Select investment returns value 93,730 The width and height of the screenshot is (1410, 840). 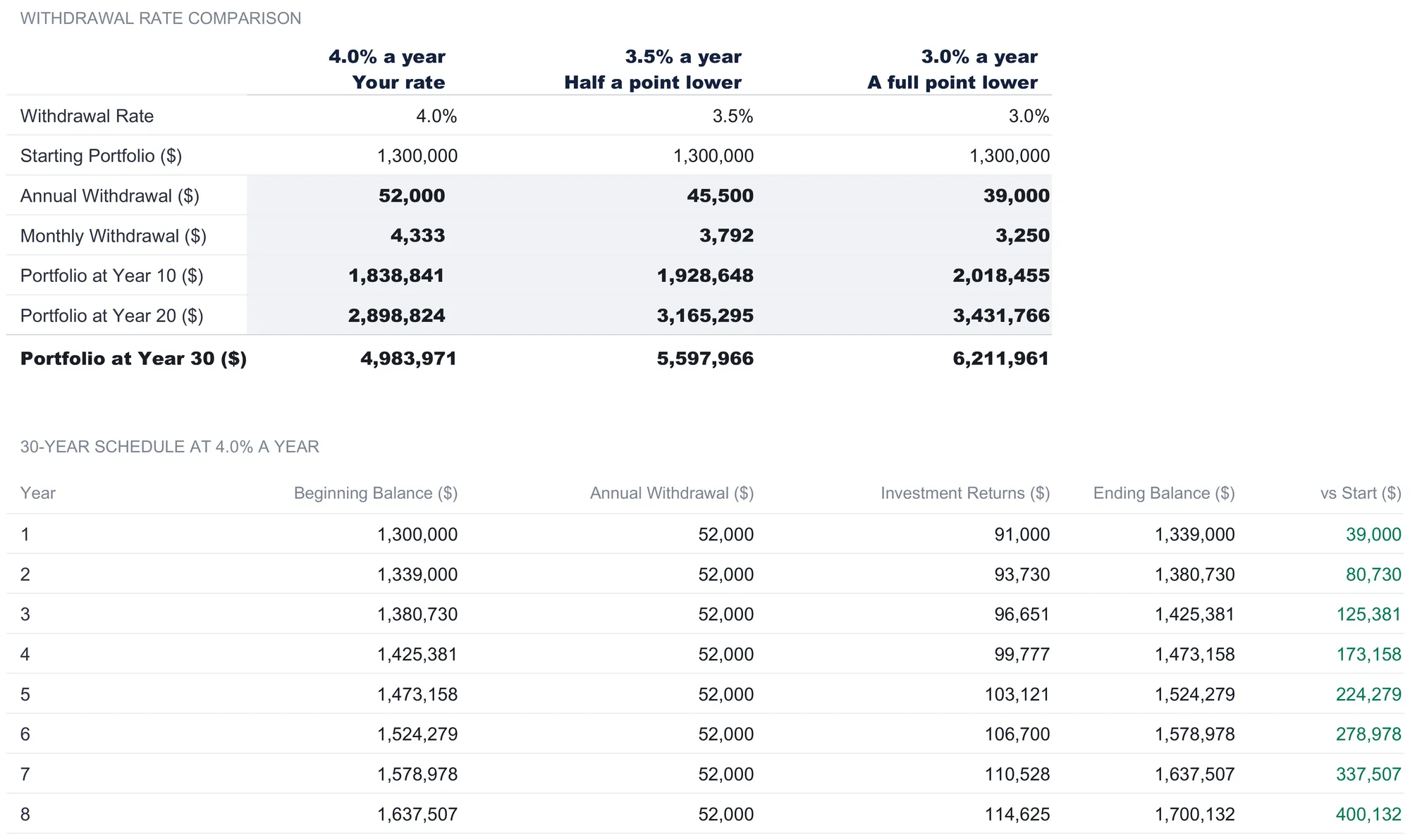click(1022, 574)
